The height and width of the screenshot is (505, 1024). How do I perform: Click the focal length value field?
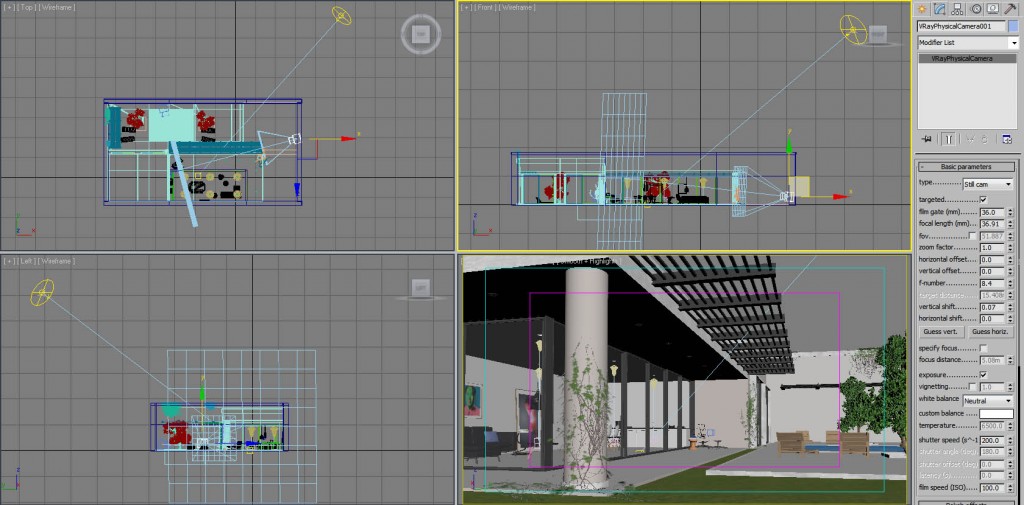992,224
